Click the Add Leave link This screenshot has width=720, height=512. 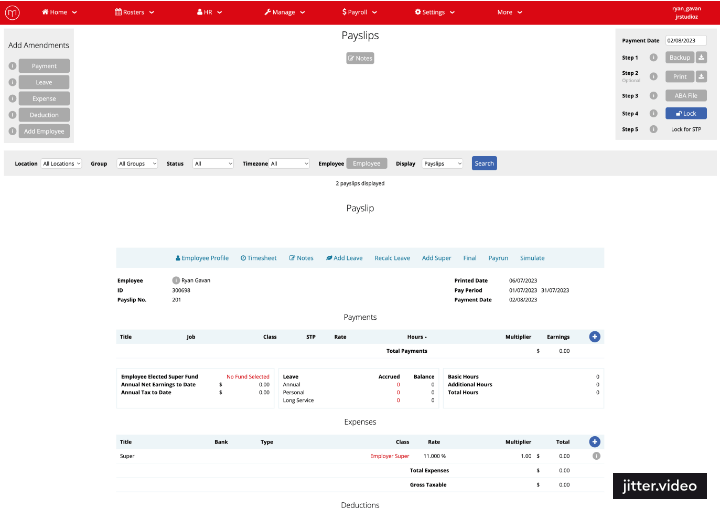344,258
